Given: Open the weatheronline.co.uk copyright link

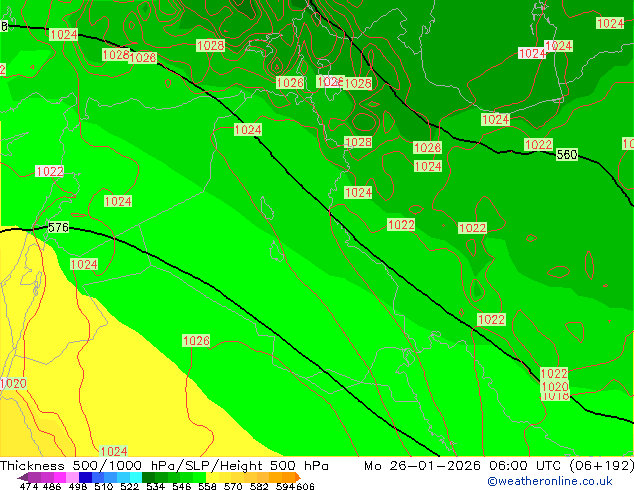Looking at the screenshot, I should [550, 481].
